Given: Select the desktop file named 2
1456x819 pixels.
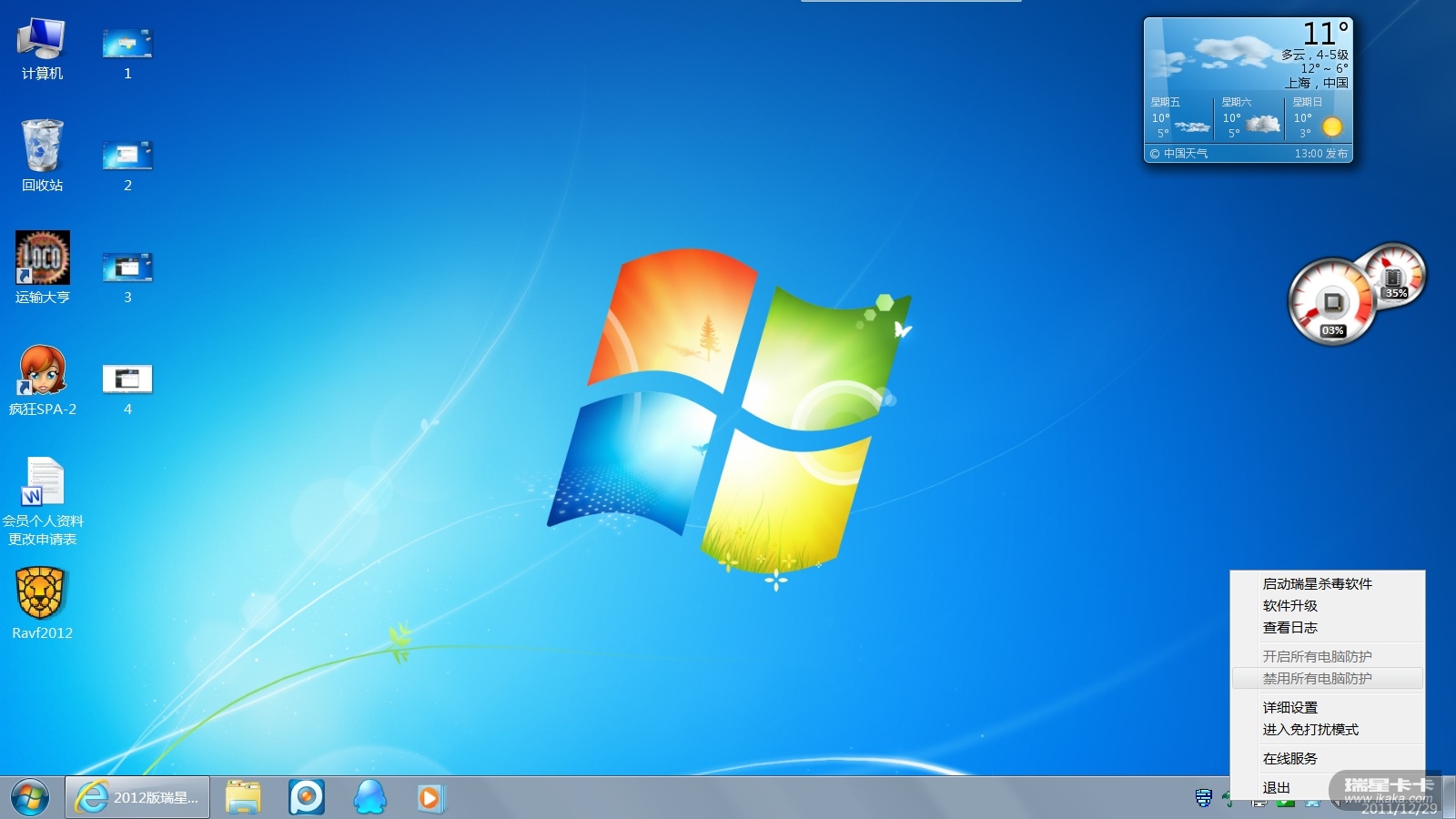Looking at the screenshot, I should point(127,165).
